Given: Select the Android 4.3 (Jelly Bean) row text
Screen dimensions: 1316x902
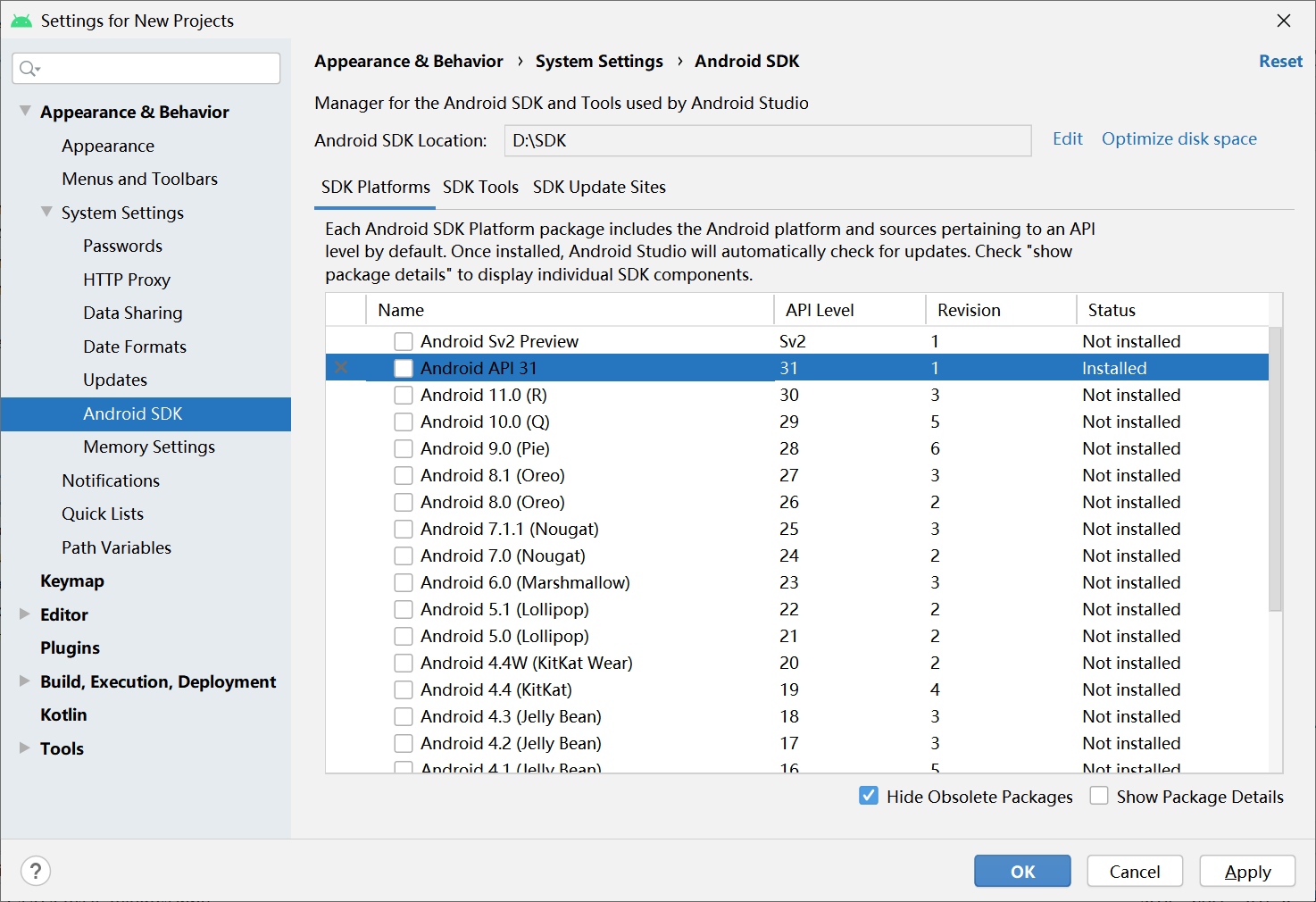Looking at the screenshot, I should click(511, 716).
